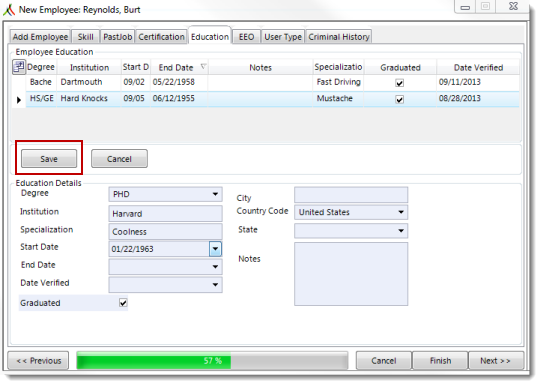Open the PastJob tab
The height and width of the screenshot is (386, 541).
tap(118, 37)
